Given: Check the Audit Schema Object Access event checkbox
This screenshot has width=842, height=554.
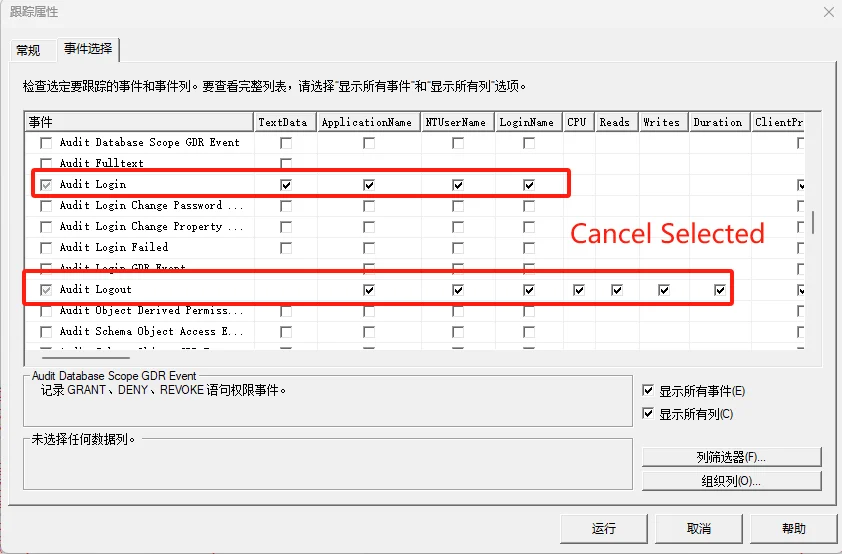Looking at the screenshot, I should (x=46, y=332).
